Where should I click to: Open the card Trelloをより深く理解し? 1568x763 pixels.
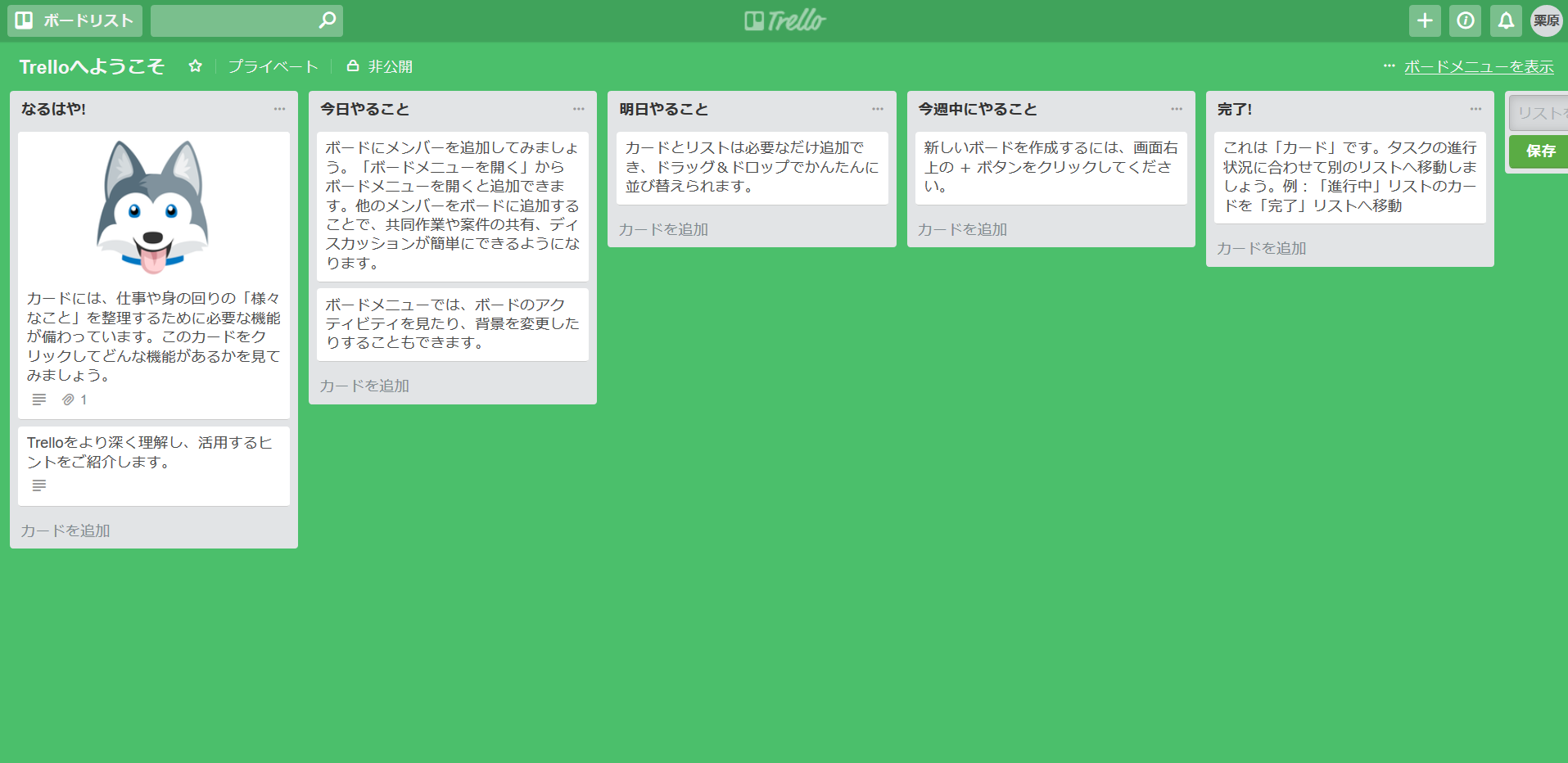click(154, 466)
